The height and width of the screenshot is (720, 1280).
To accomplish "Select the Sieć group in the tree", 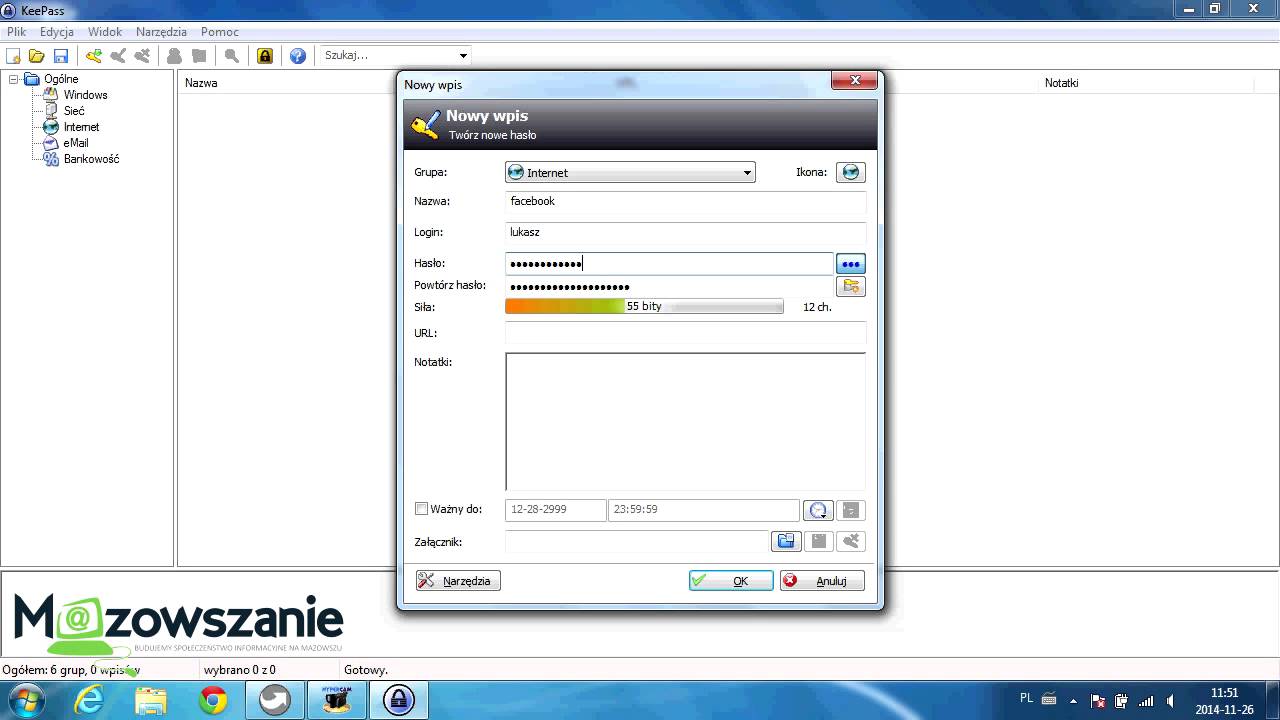I will click(74, 111).
